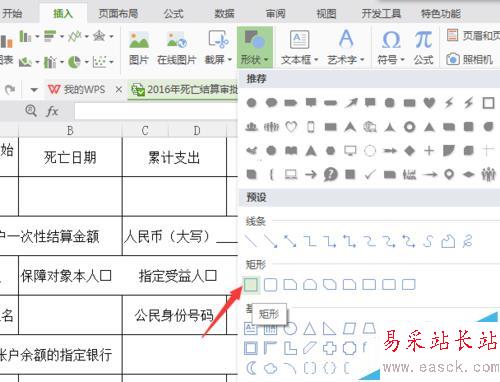Select the parallelogram basic shape
Screen dimensions: 500x382
[x=349, y=329]
